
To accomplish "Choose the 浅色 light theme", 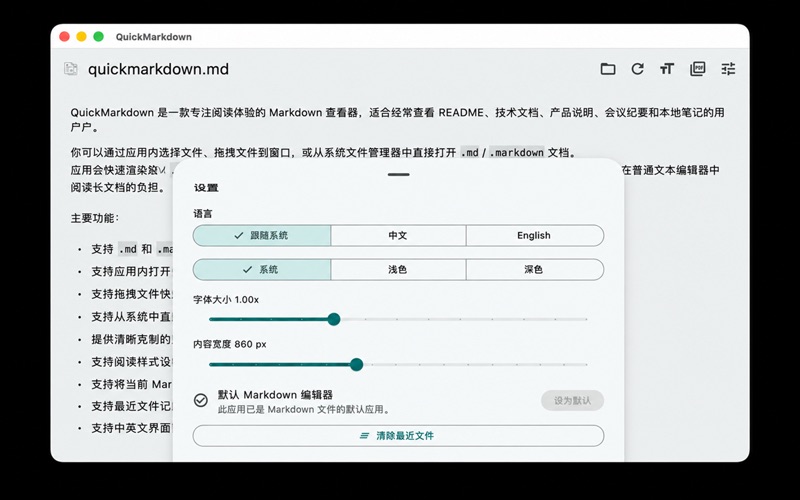I will pyautogui.click(x=398, y=270).
